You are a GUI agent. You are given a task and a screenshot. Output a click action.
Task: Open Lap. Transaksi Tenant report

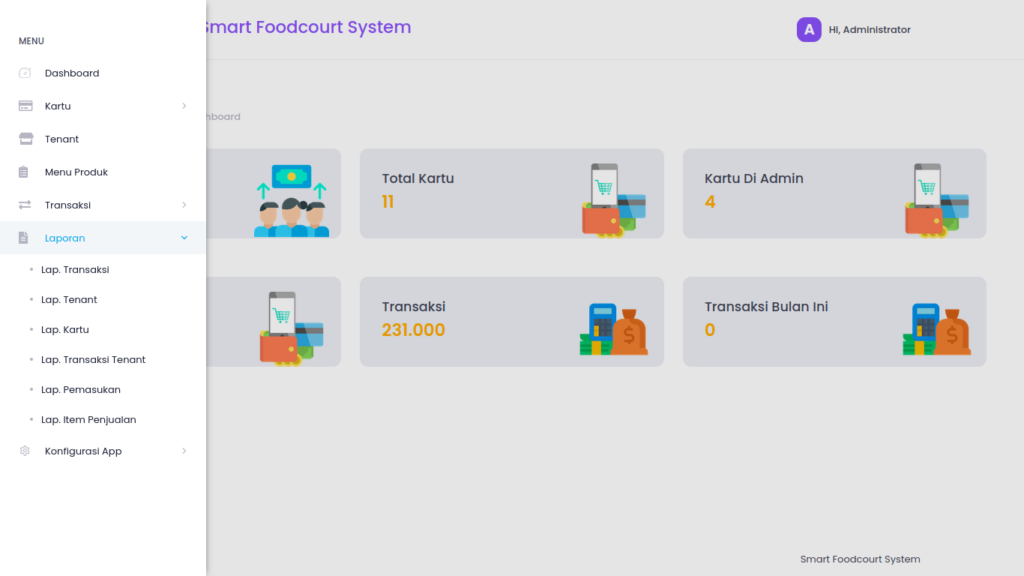point(93,359)
